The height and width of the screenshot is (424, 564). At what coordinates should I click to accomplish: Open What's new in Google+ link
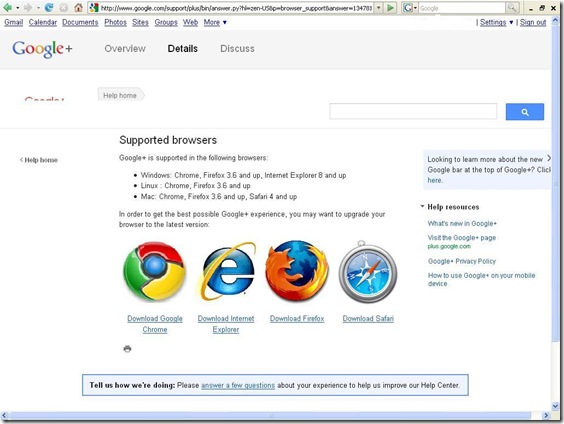point(462,223)
